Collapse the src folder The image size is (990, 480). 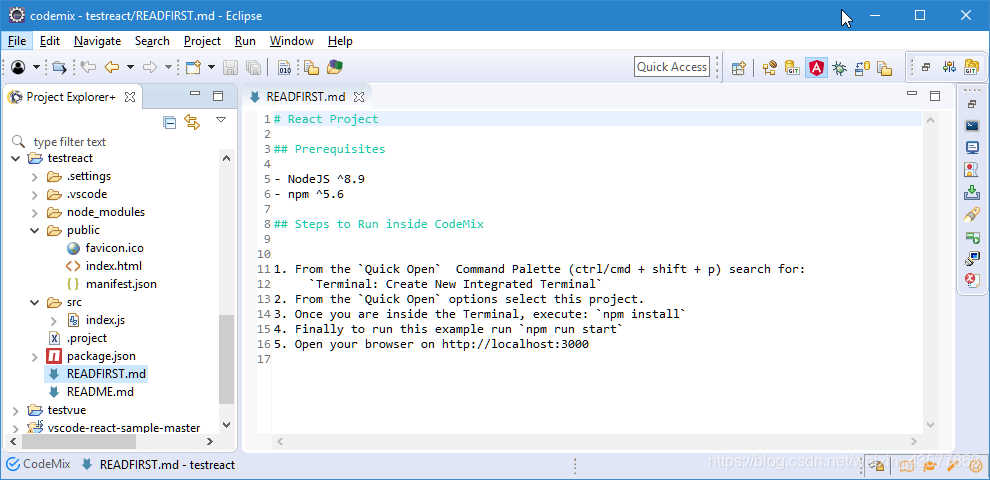35,302
